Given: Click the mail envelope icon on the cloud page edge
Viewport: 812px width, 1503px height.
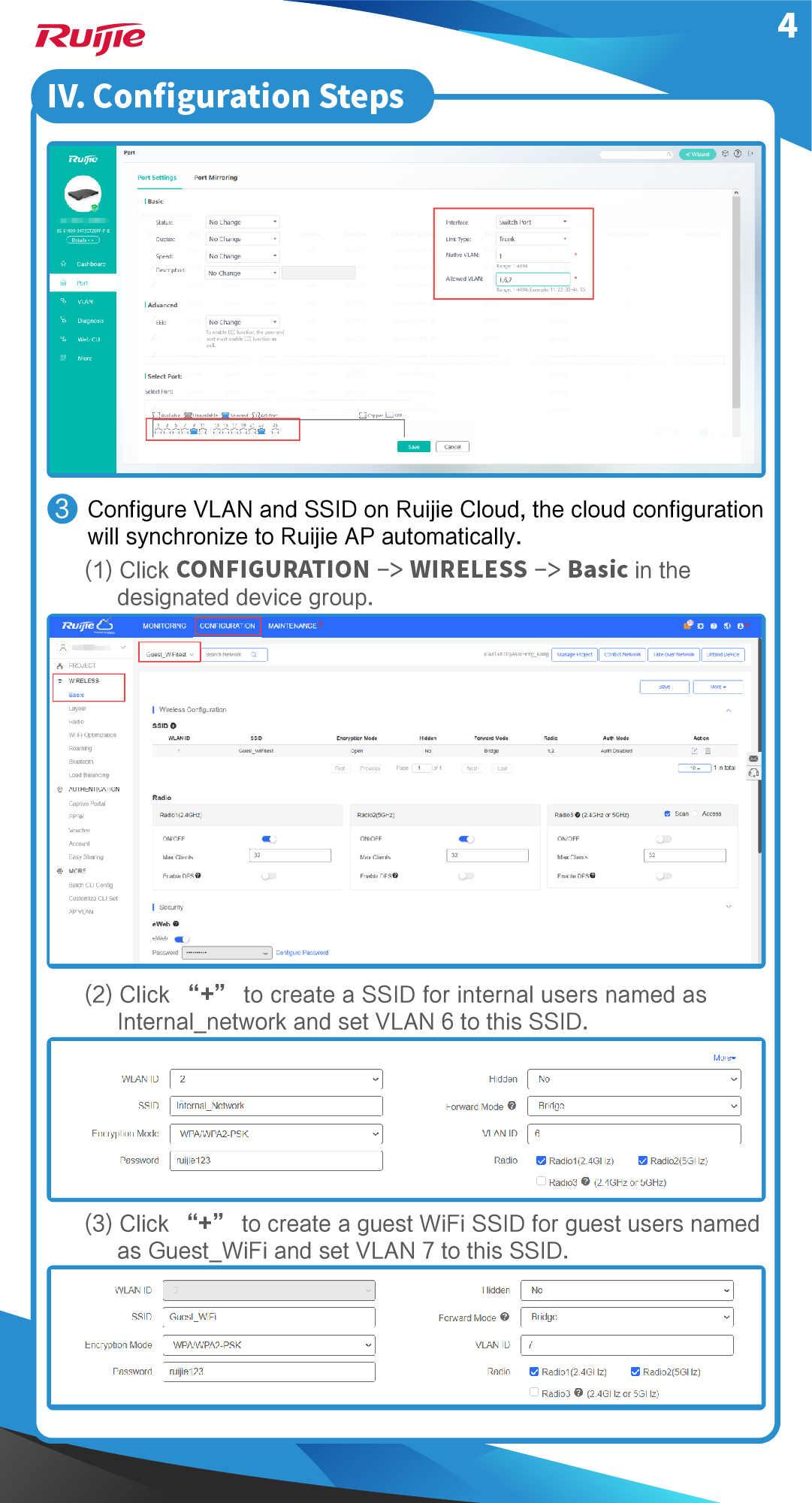Looking at the screenshot, I should click(x=753, y=759).
